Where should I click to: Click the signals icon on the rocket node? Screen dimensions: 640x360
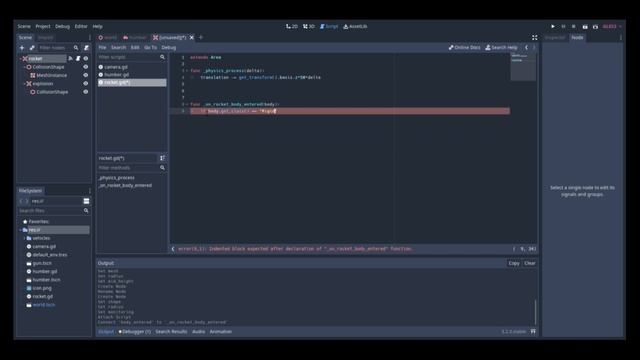[x=71, y=58]
